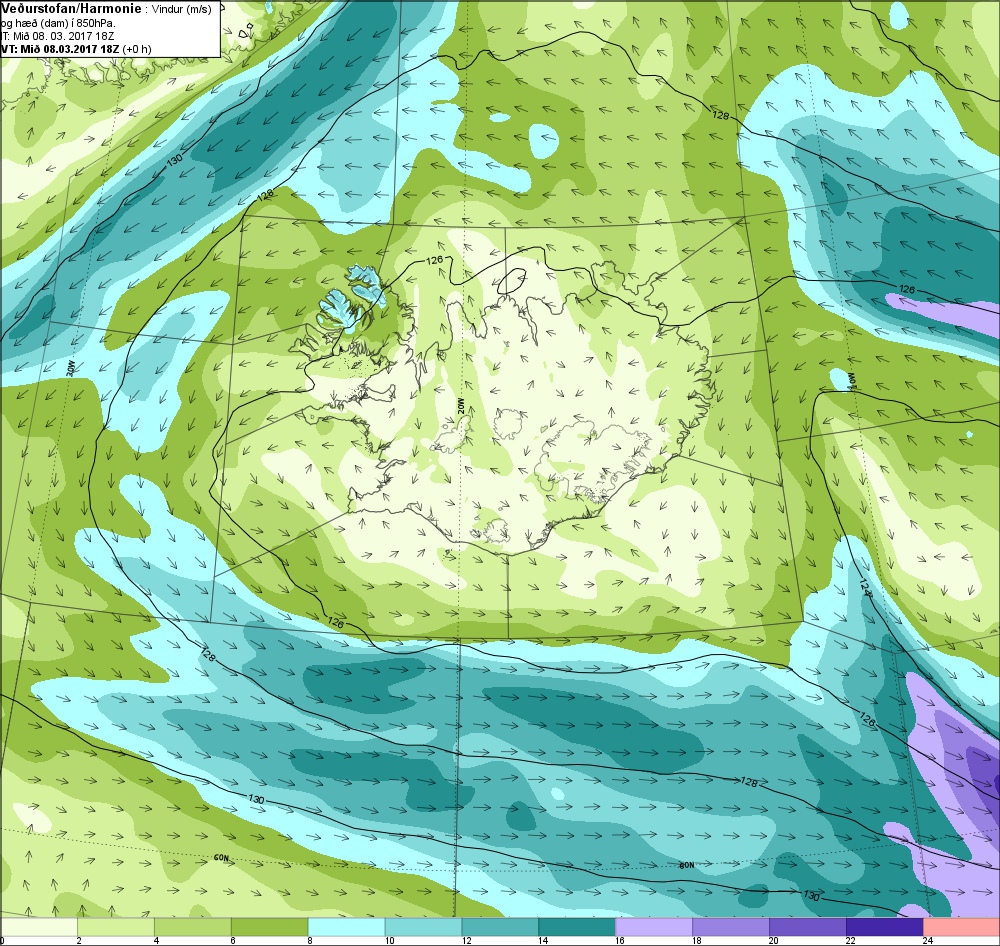
Task: Select the "VT: Mið 08.03.2017 18Z (+0 h)" line
Action: [x=76, y=48]
